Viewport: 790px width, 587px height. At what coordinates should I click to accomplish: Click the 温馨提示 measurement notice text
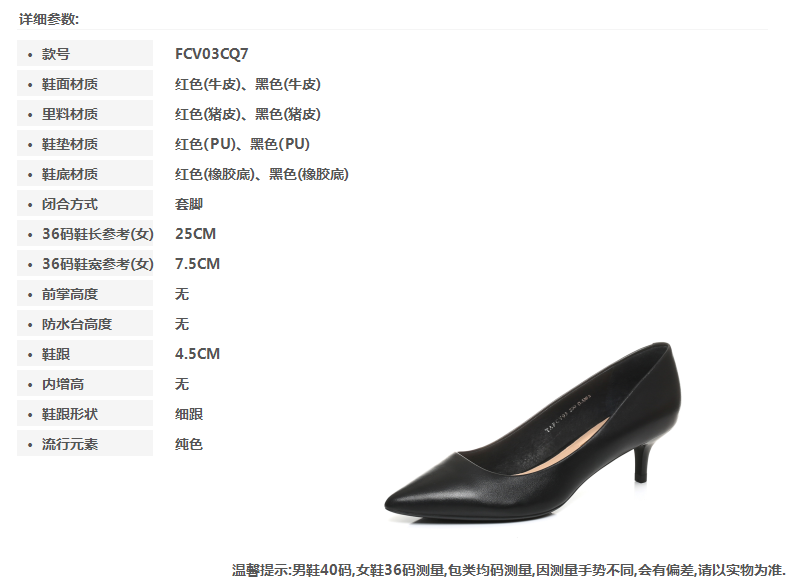508,570
